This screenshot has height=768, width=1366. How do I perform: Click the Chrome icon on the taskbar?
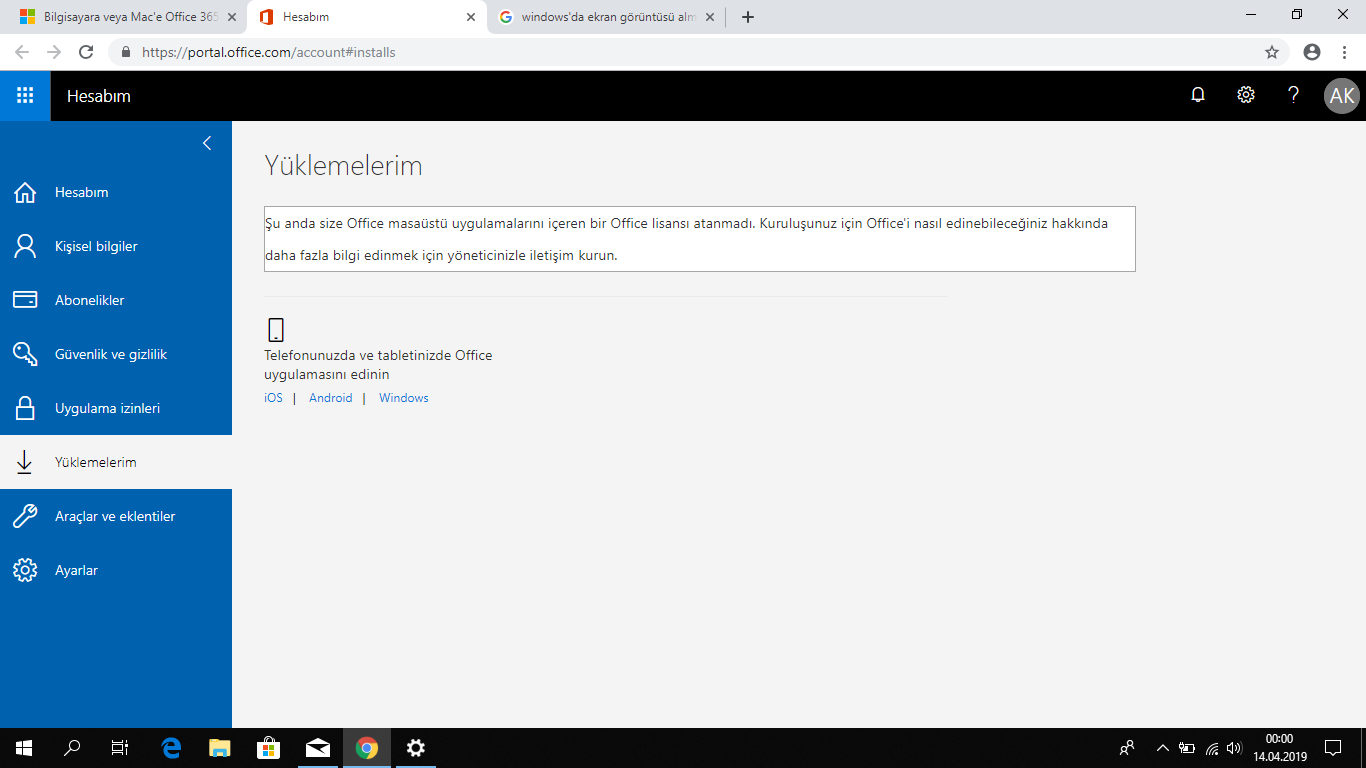pyautogui.click(x=367, y=748)
